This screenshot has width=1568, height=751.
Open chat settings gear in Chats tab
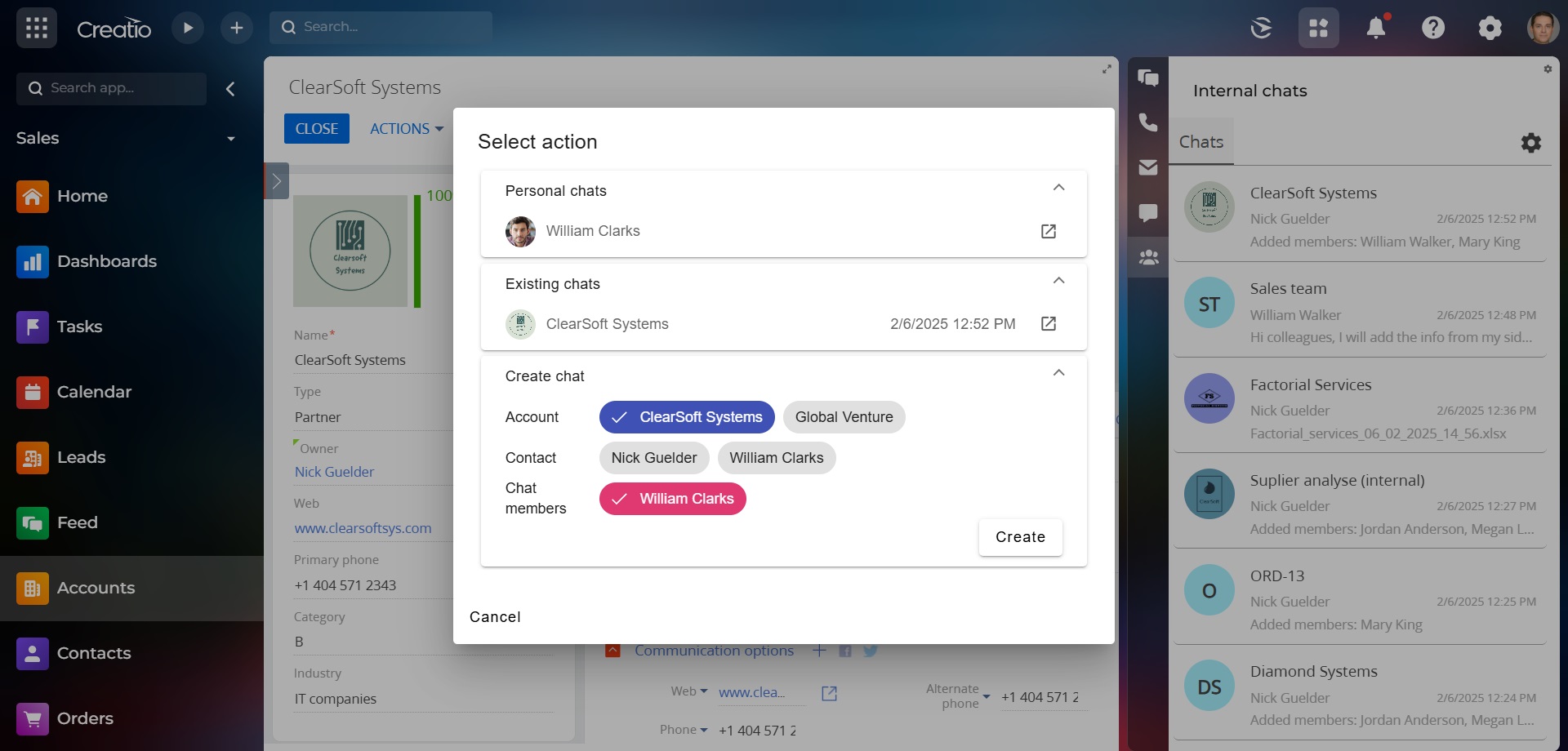pyautogui.click(x=1531, y=143)
